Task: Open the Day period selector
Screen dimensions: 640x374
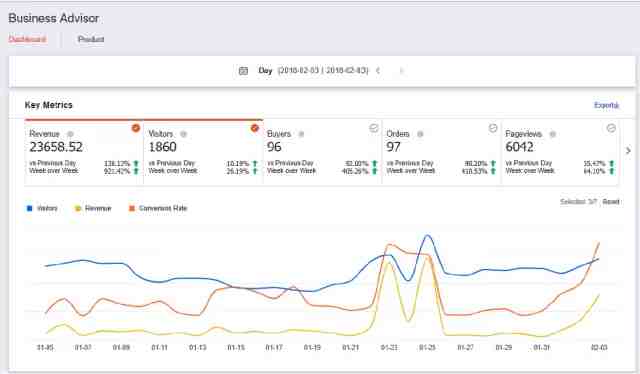Action: point(265,71)
